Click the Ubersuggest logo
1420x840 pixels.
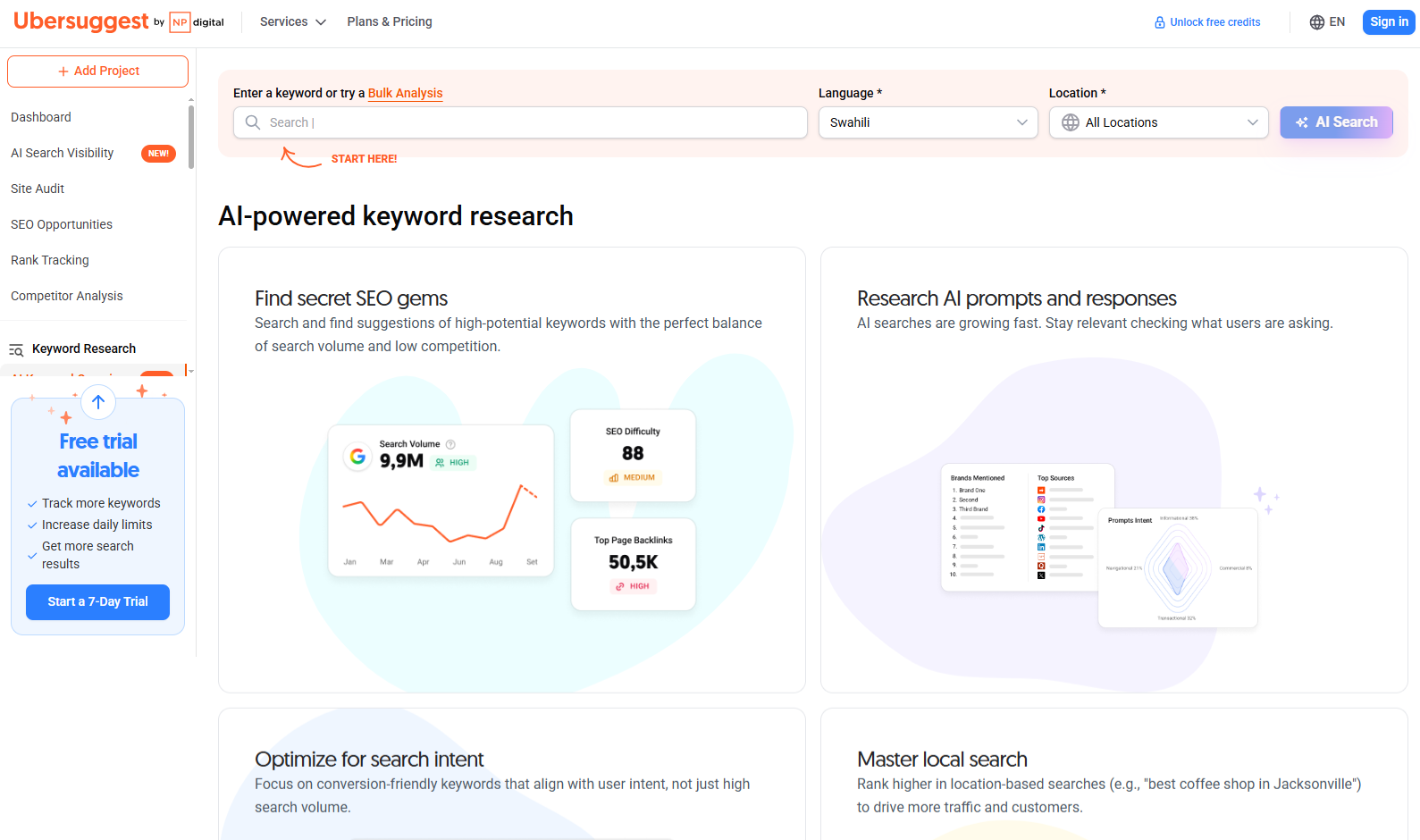click(81, 21)
